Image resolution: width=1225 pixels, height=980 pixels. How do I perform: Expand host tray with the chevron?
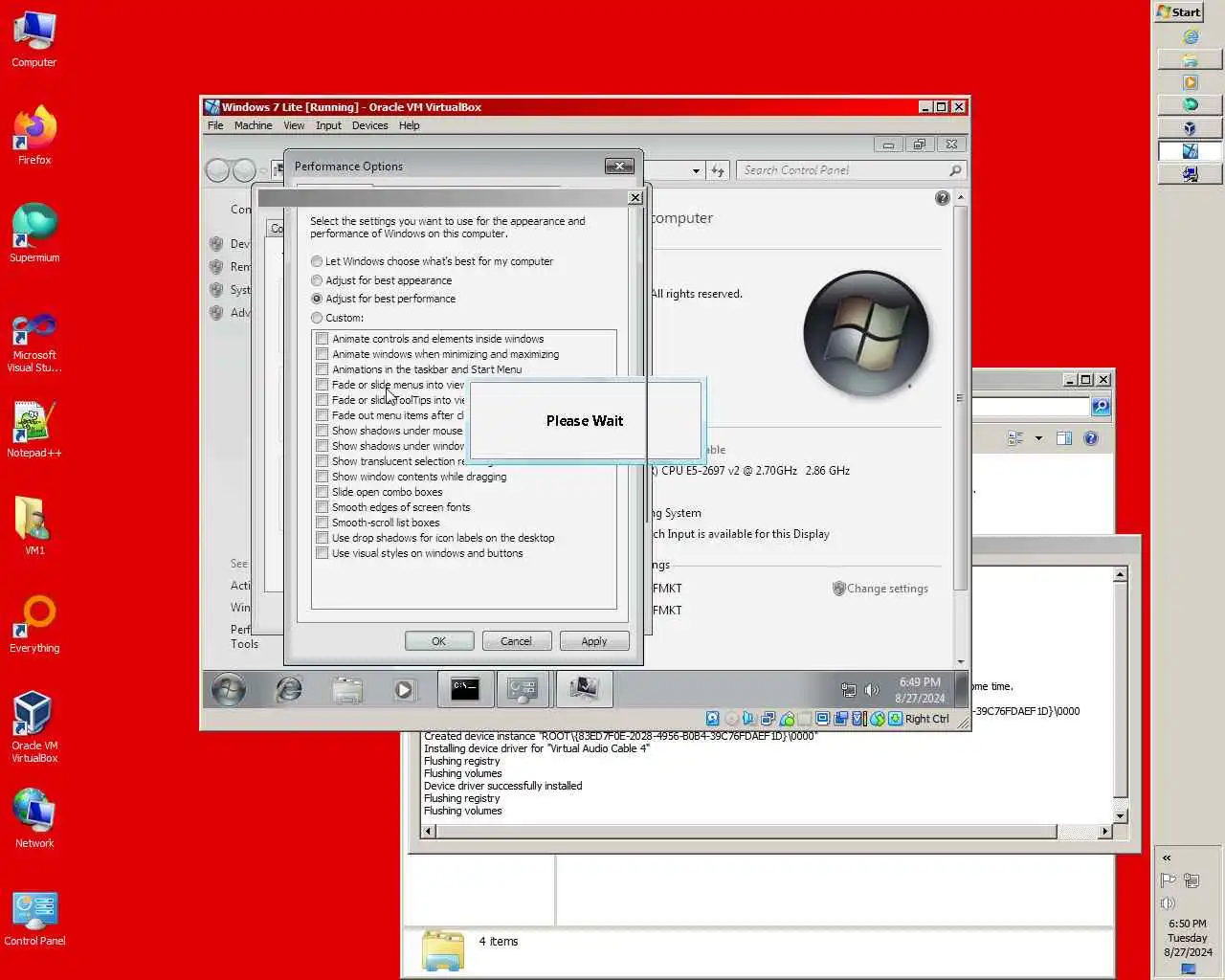1167,857
